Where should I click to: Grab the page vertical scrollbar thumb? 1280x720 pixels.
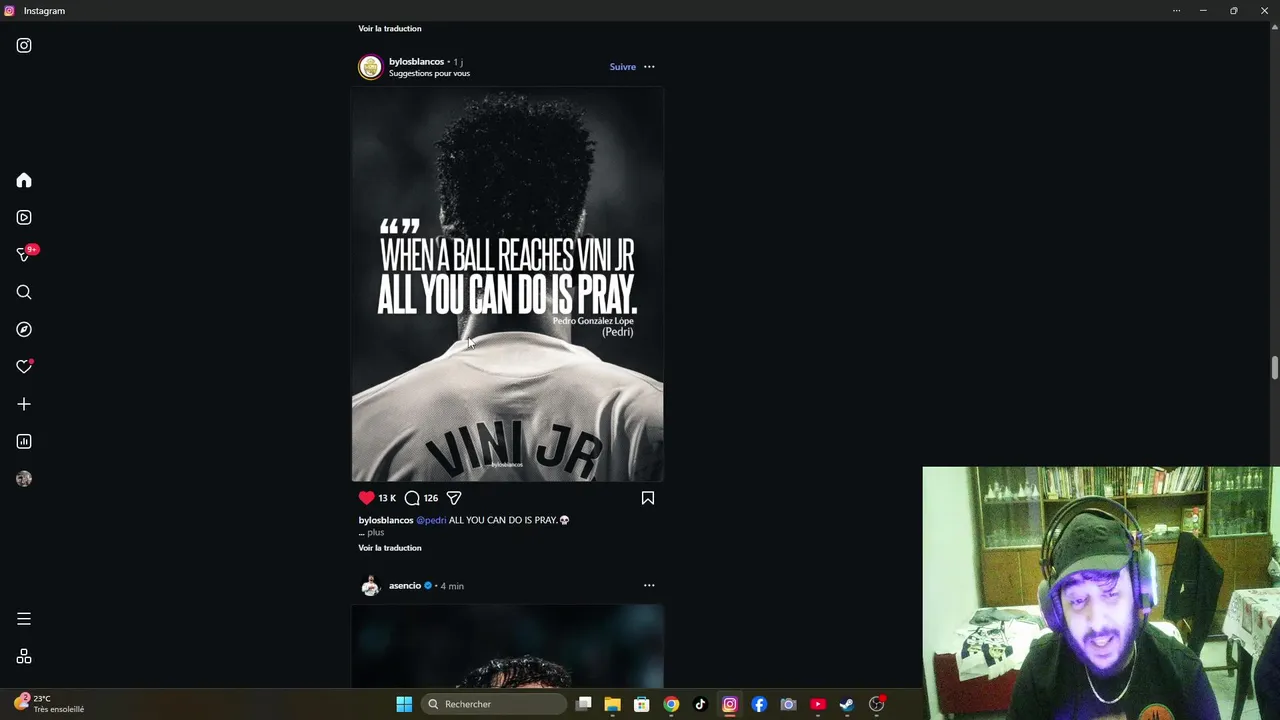coord(1274,367)
